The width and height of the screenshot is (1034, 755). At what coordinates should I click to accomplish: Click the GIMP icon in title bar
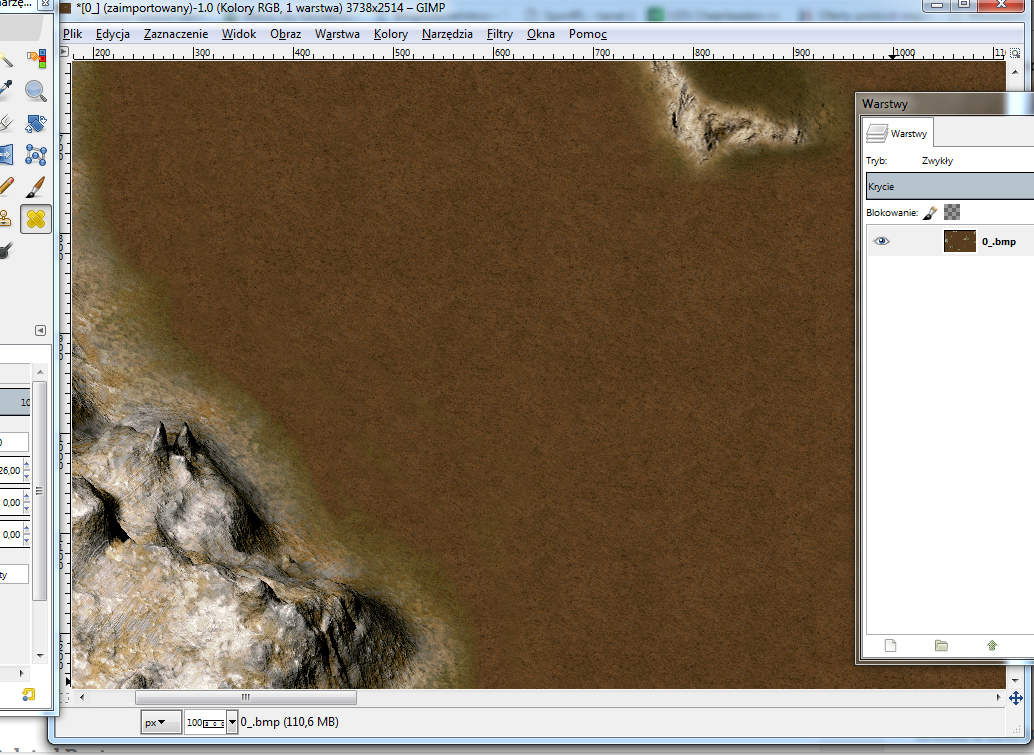tap(65, 8)
